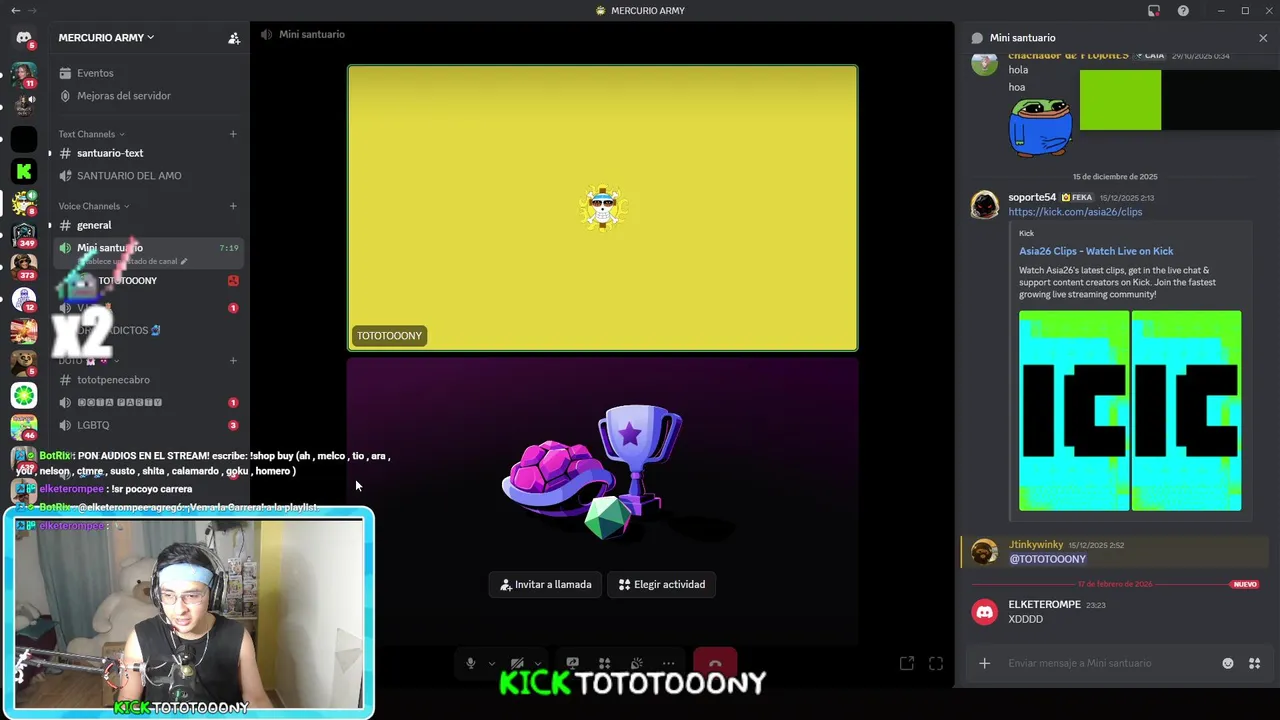Screen dimensions: 1280x720
Task: Select Mini santuario voice channel
Action: (148, 252)
